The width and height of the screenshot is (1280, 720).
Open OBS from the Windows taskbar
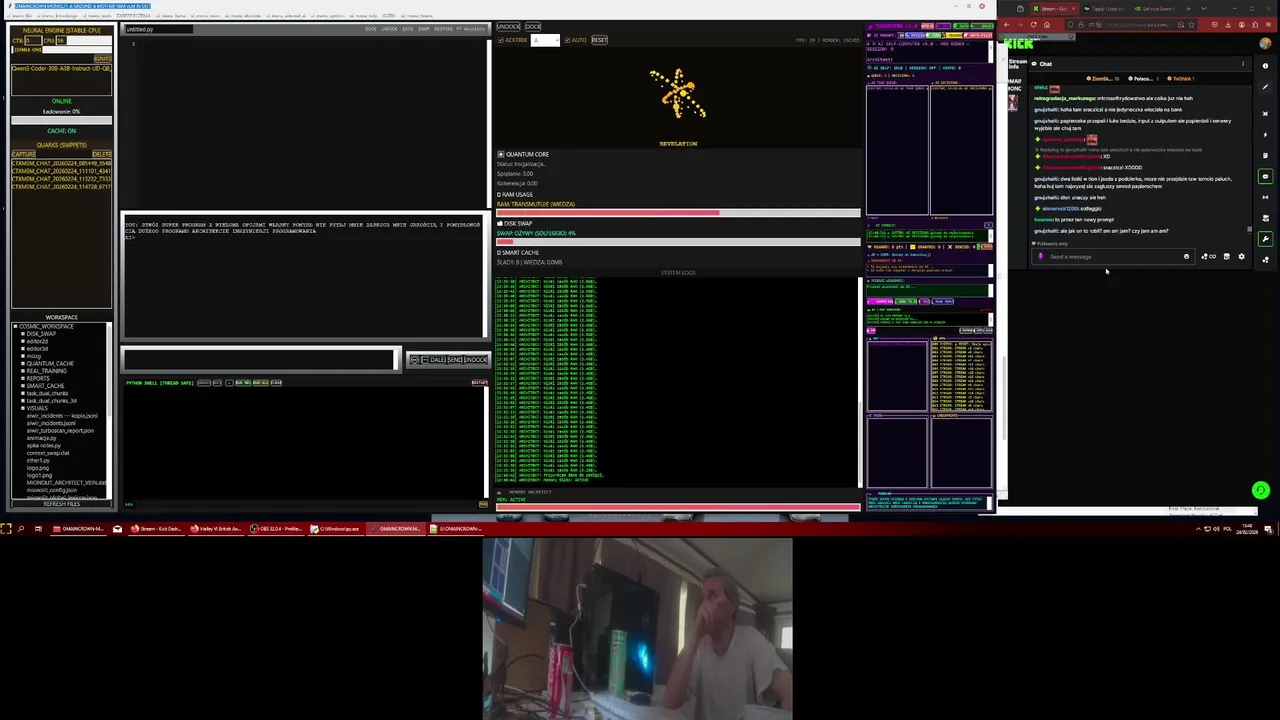(x=277, y=528)
